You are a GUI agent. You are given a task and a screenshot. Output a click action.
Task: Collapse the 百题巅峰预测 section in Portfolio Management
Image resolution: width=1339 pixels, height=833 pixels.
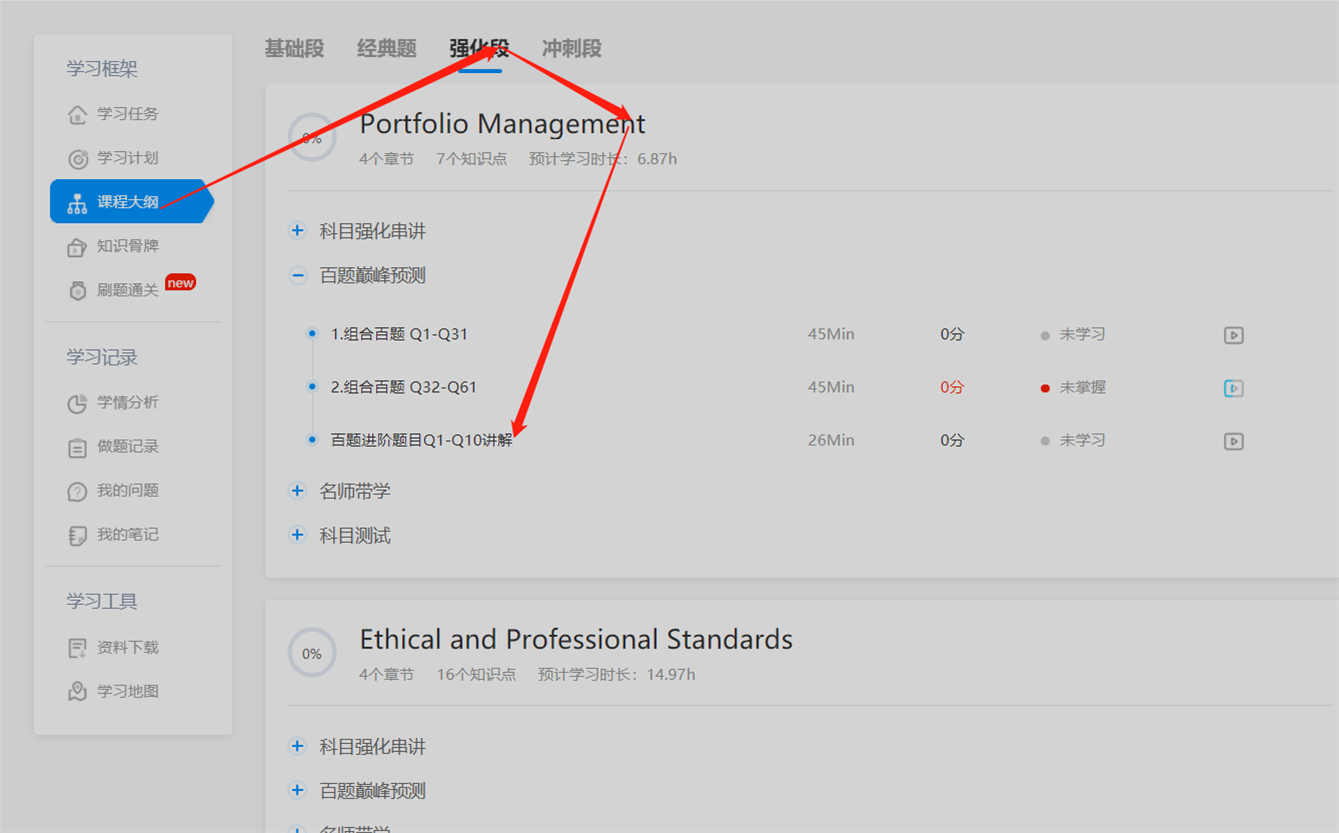(297, 275)
